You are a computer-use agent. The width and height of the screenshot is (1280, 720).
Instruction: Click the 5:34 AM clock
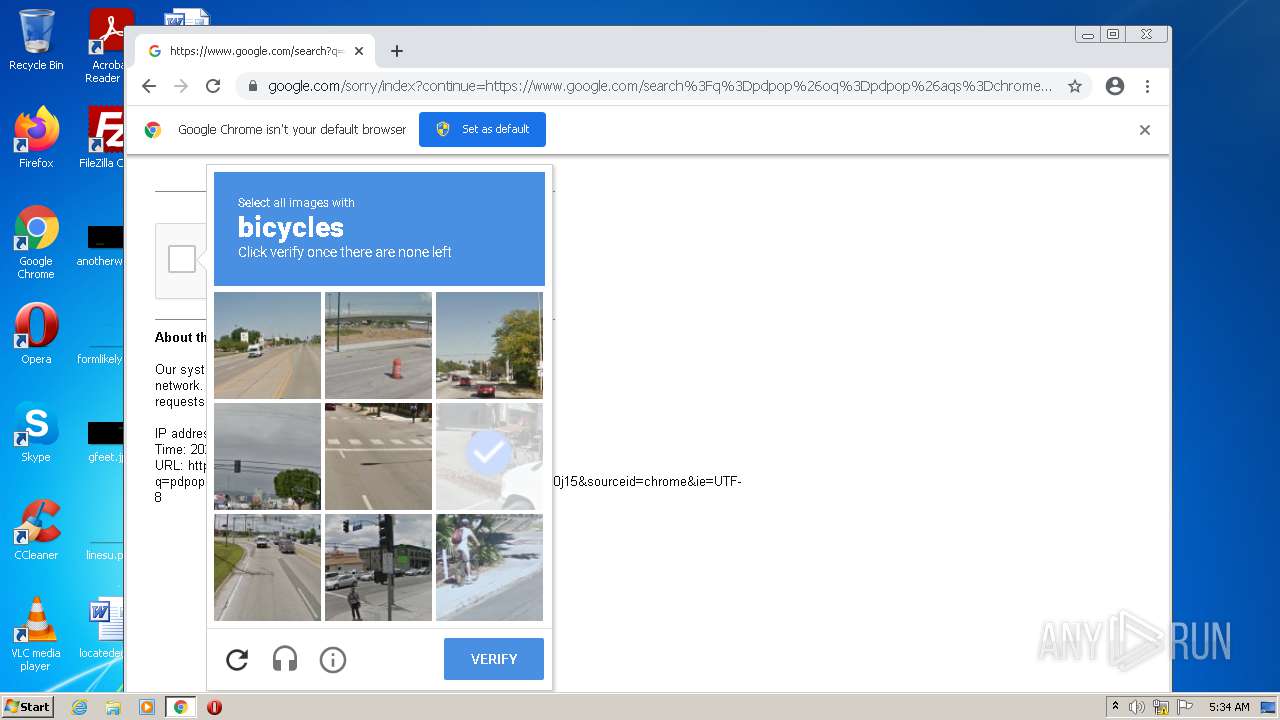tap(1229, 707)
